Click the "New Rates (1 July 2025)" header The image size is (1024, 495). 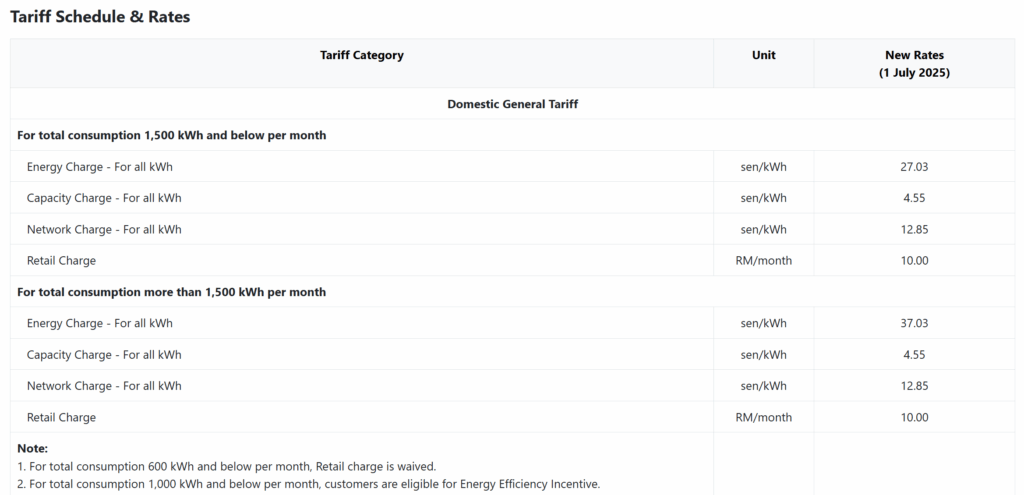coord(914,64)
